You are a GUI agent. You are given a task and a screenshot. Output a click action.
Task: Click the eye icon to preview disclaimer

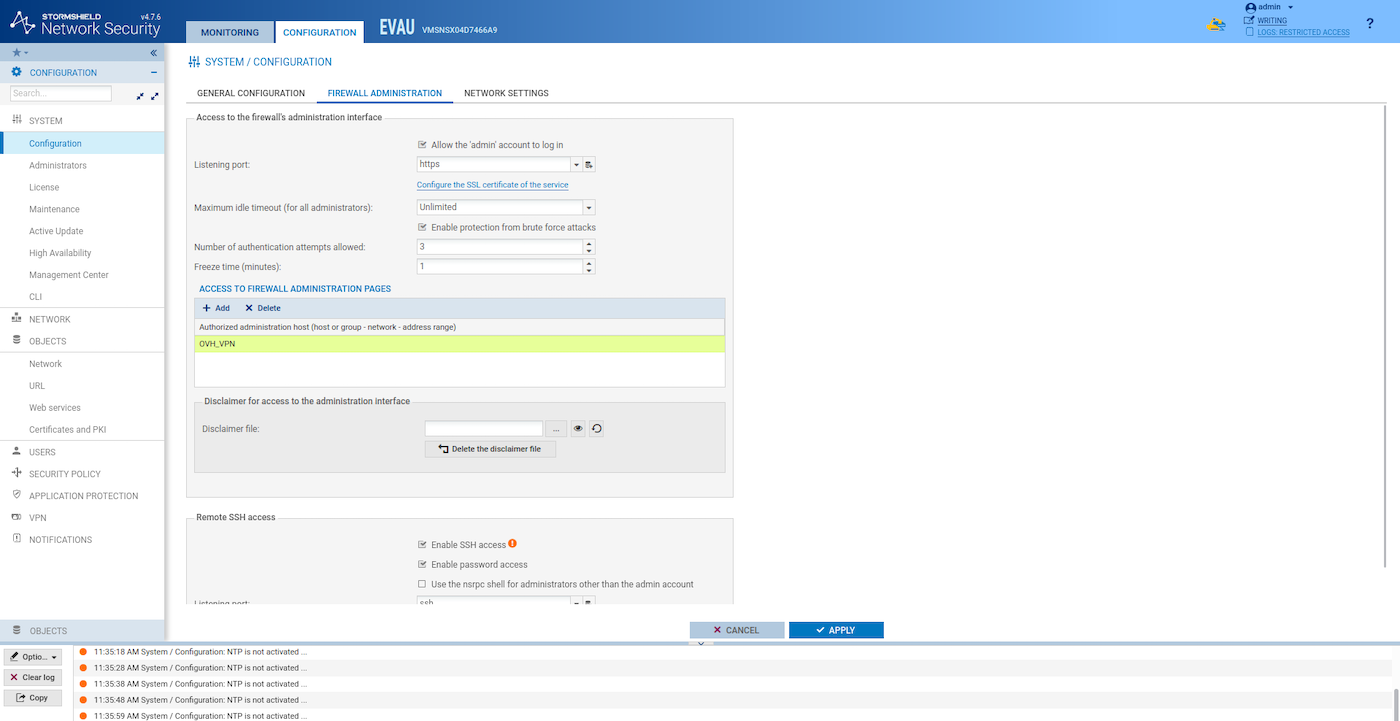(578, 429)
